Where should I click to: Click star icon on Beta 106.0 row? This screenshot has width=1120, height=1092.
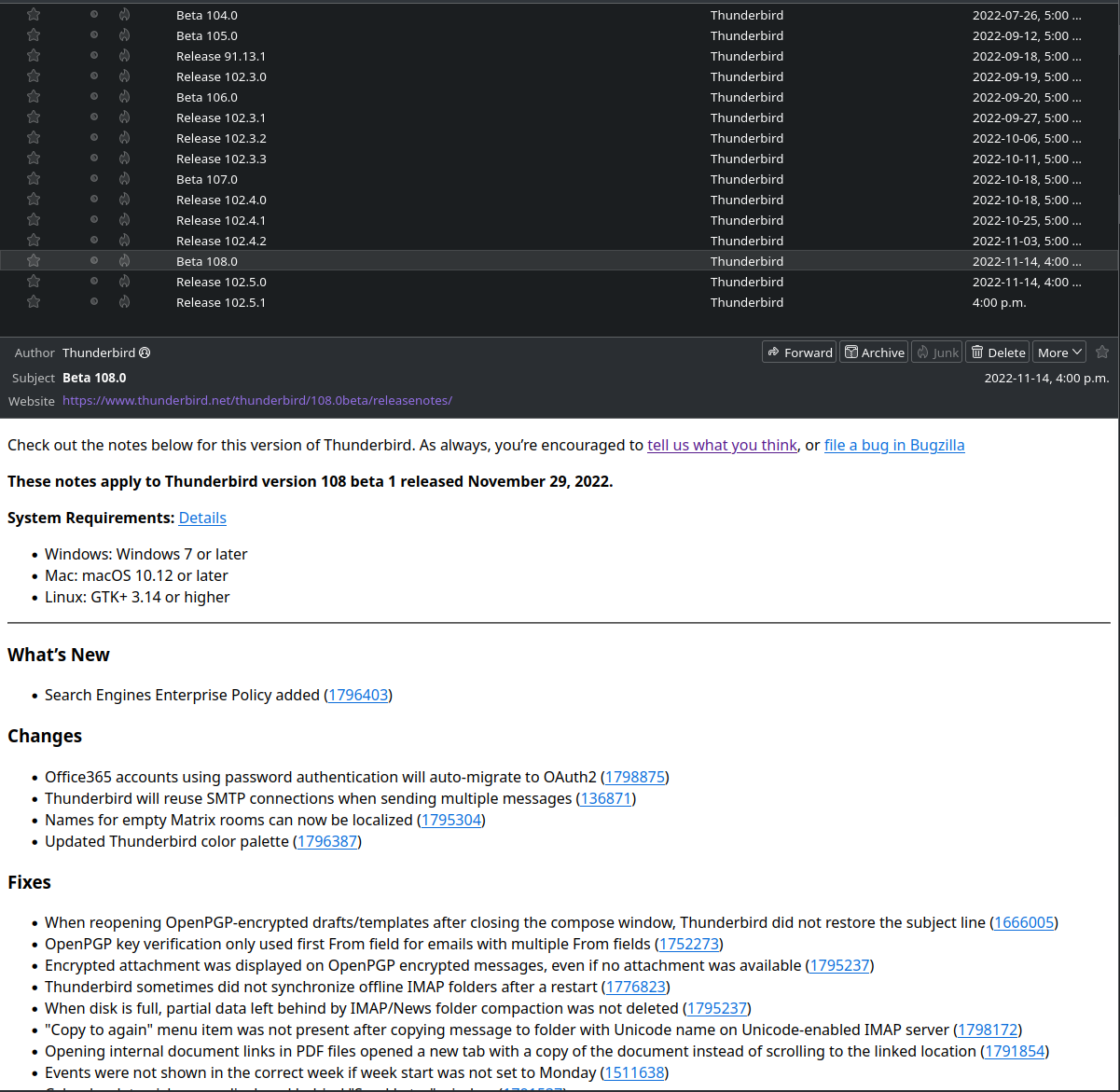34,97
